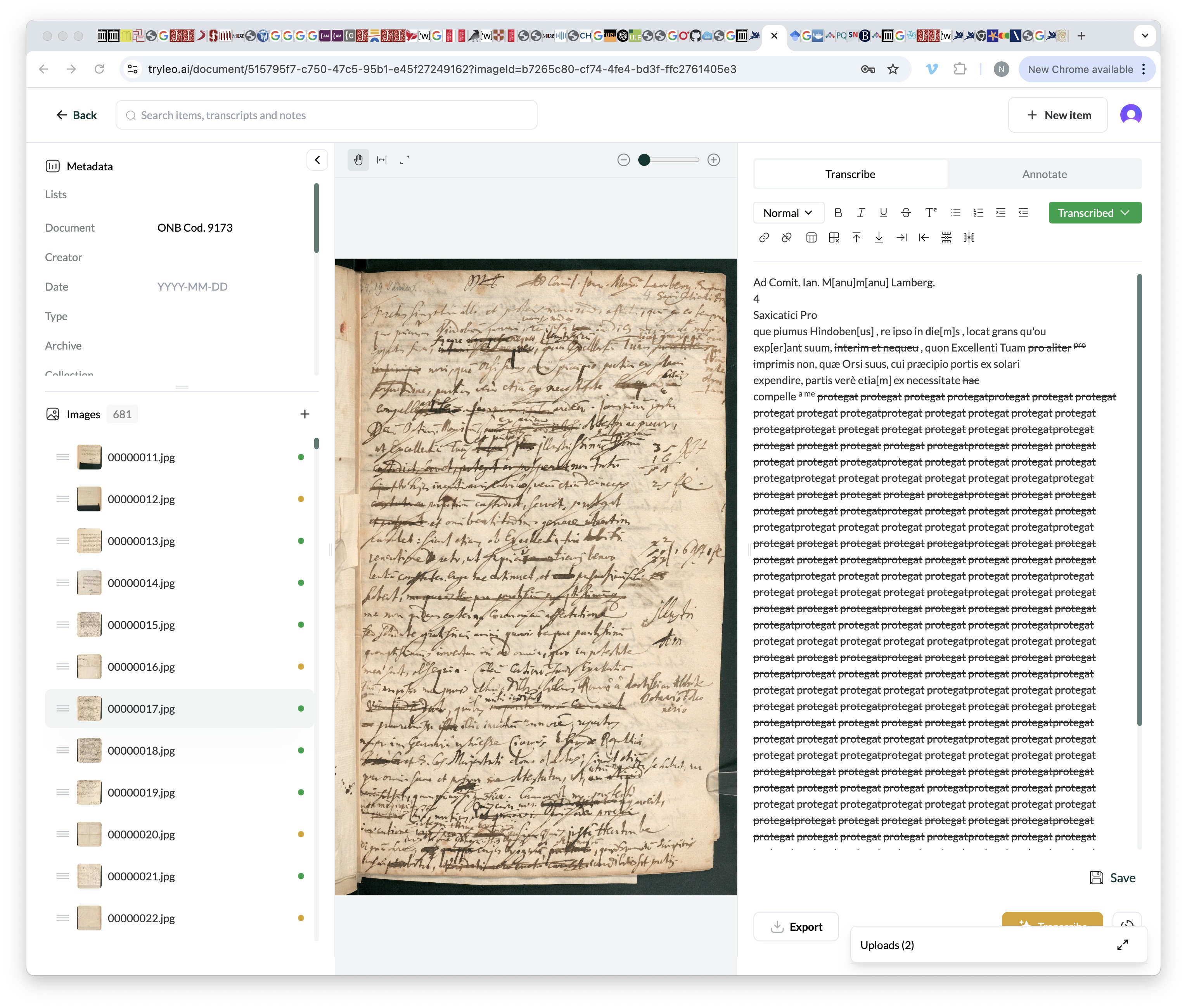Click the fit-to-width icon in viewer toolbar
The height and width of the screenshot is (1008, 1187).
(382, 160)
